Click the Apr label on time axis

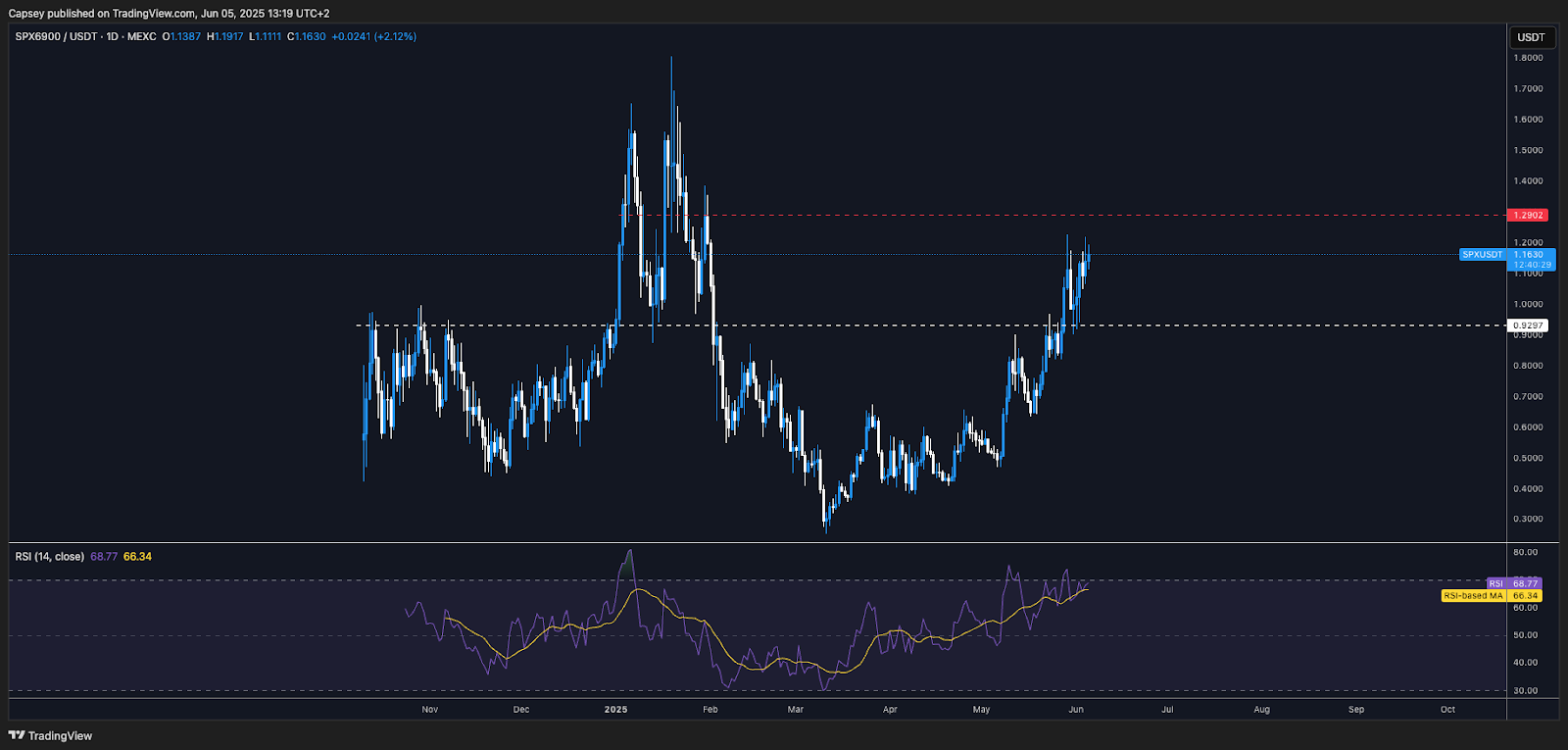[890, 709]
